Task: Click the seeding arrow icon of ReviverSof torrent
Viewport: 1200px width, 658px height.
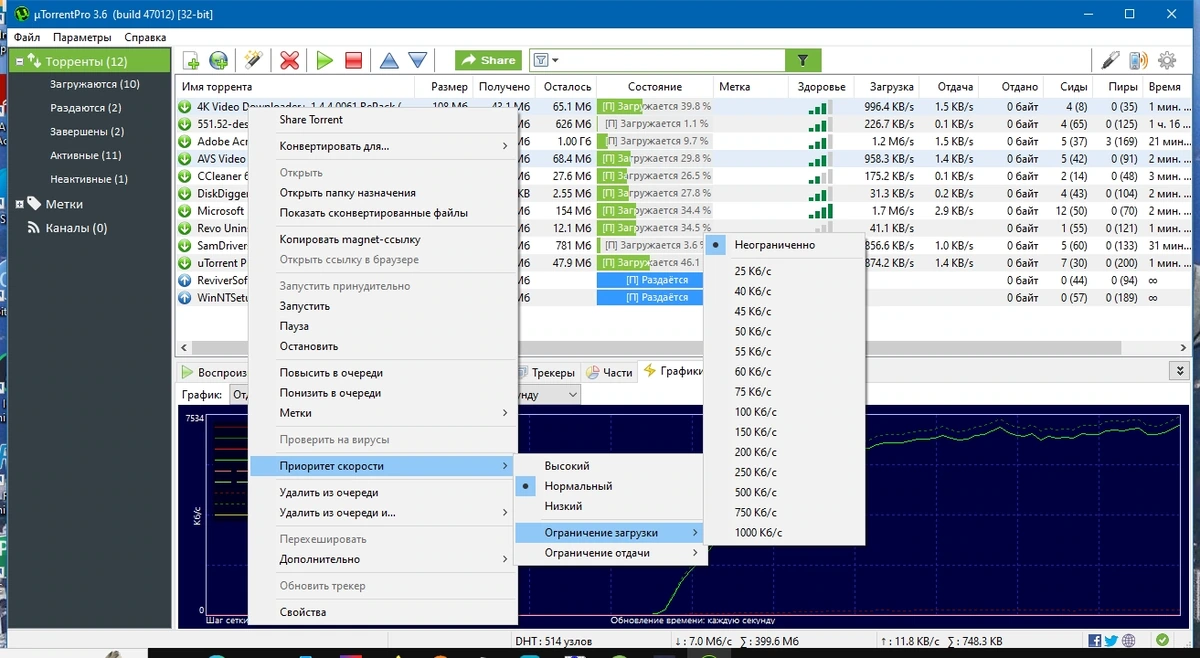Action: [185, 280]
